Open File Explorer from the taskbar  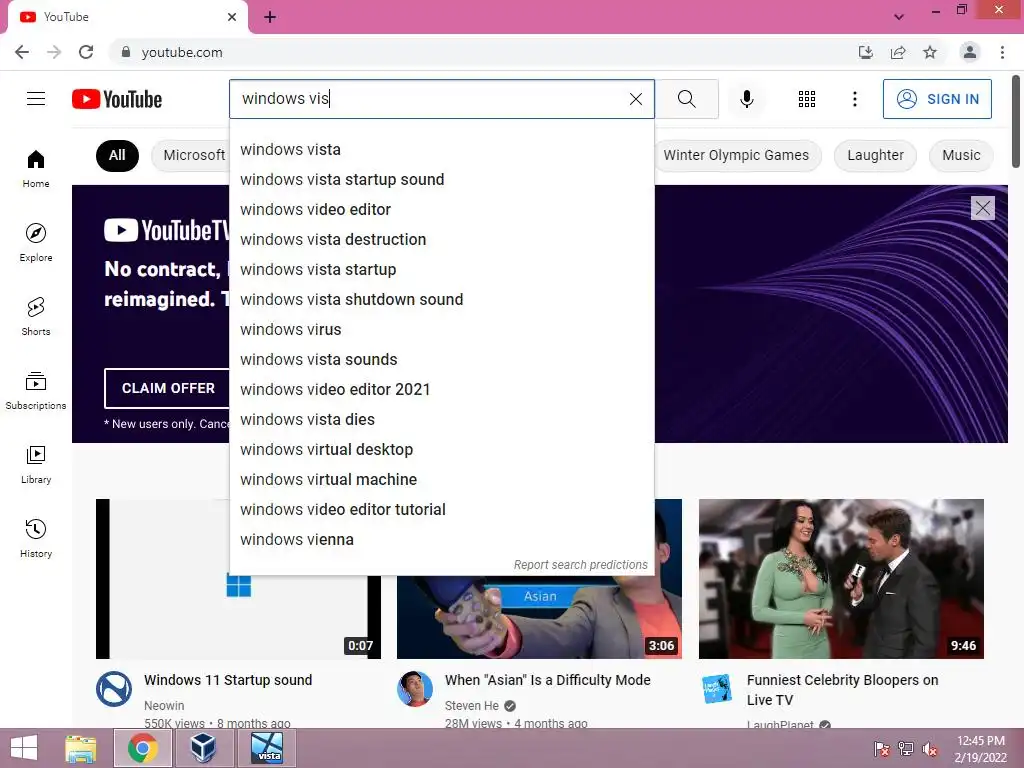[x=81, y=748]
